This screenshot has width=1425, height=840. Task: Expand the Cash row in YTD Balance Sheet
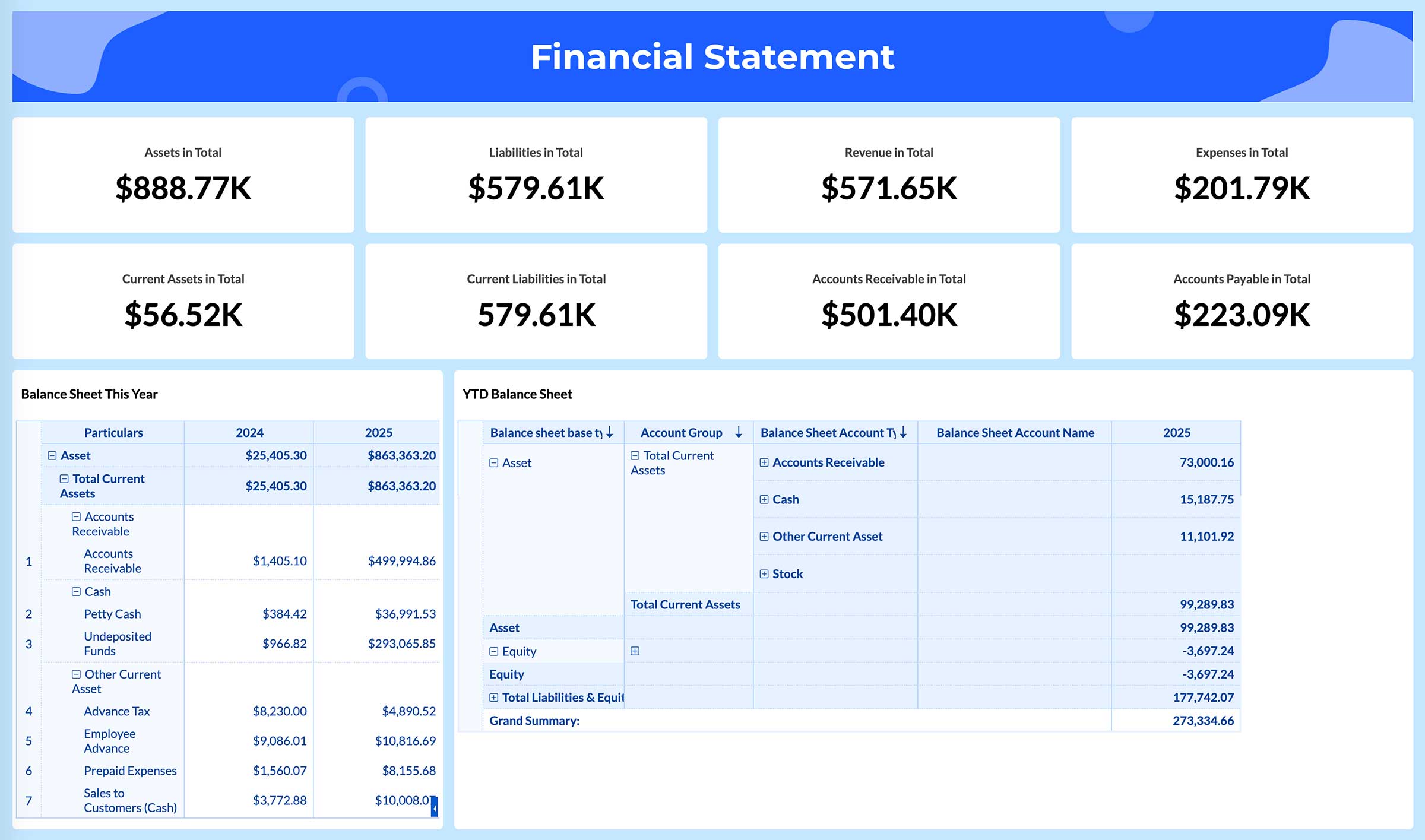[x=765, y=500]
